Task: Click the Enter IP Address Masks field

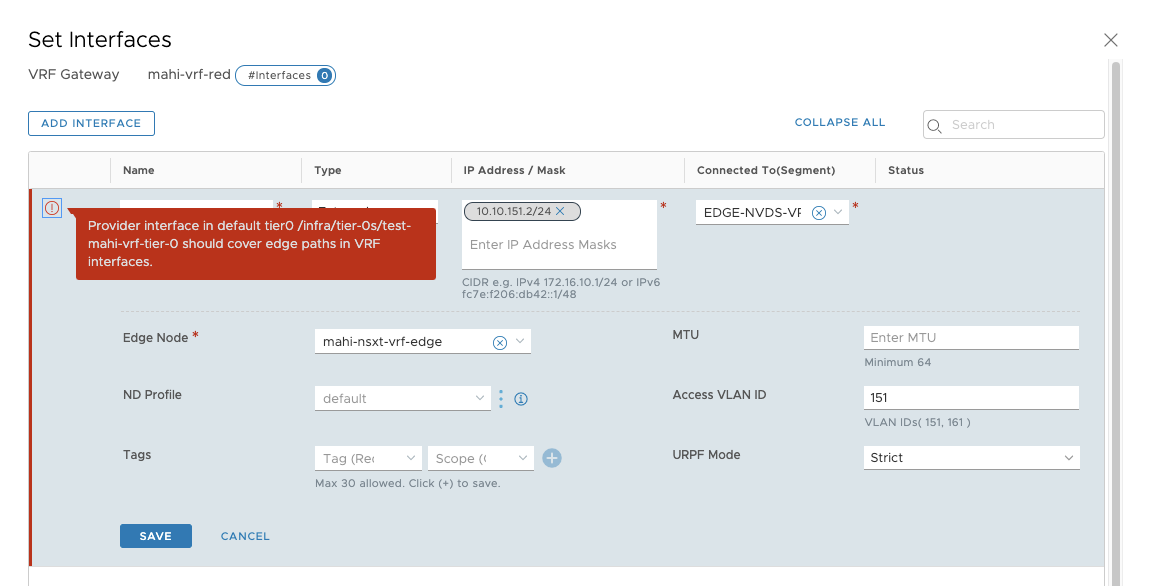Action: click(x=559, y=245)
